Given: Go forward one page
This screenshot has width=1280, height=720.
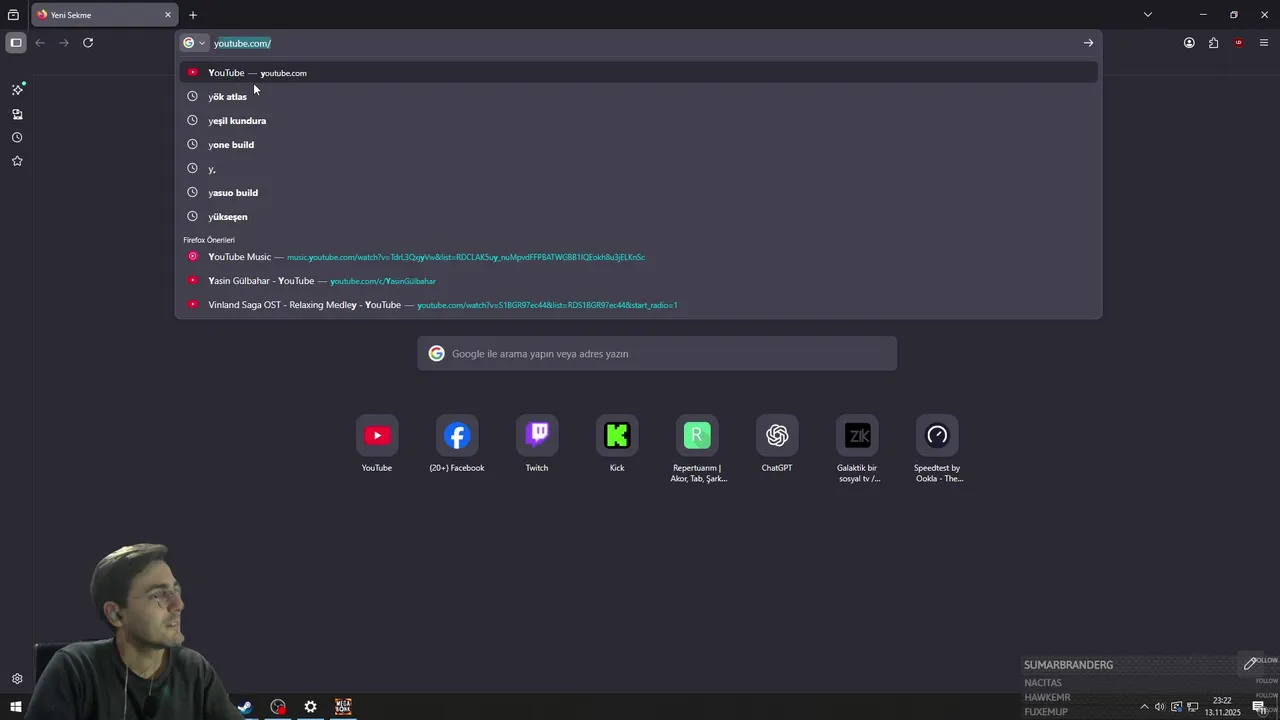Looking at the screenshot, I should click(64, 43).
